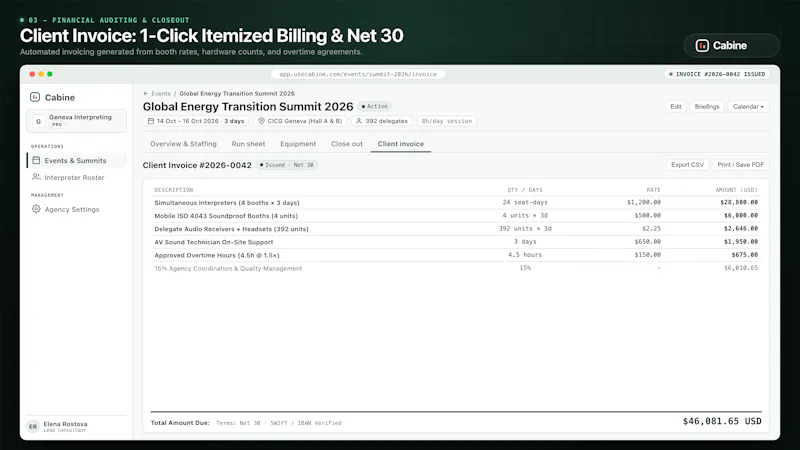Go to Events breadcrumb link
This screenshot has width=800, height=450.
[161, 93]
